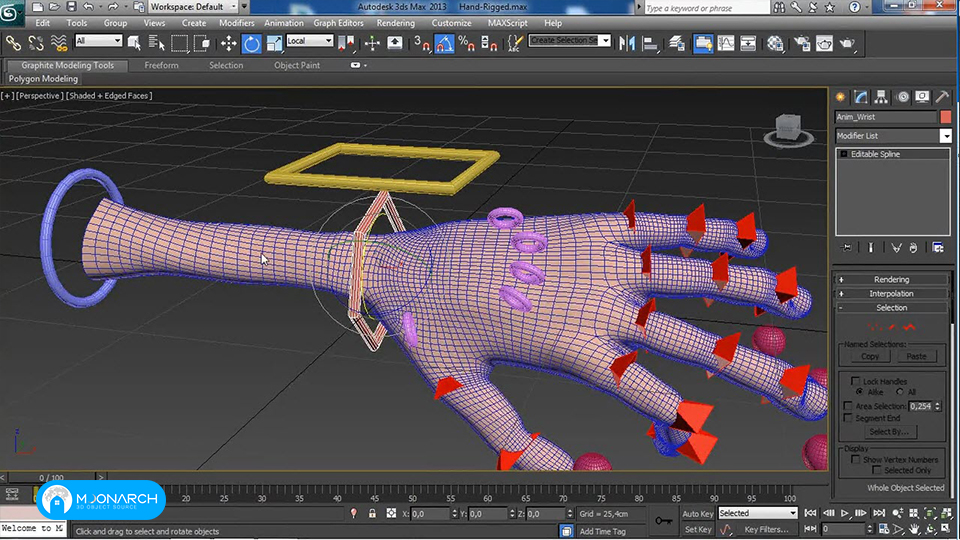Image resolution: width=960 pixels, height=540 pixels.
Task: Enable Show Vertex Numbers checkbox
Action: (855, 459)
